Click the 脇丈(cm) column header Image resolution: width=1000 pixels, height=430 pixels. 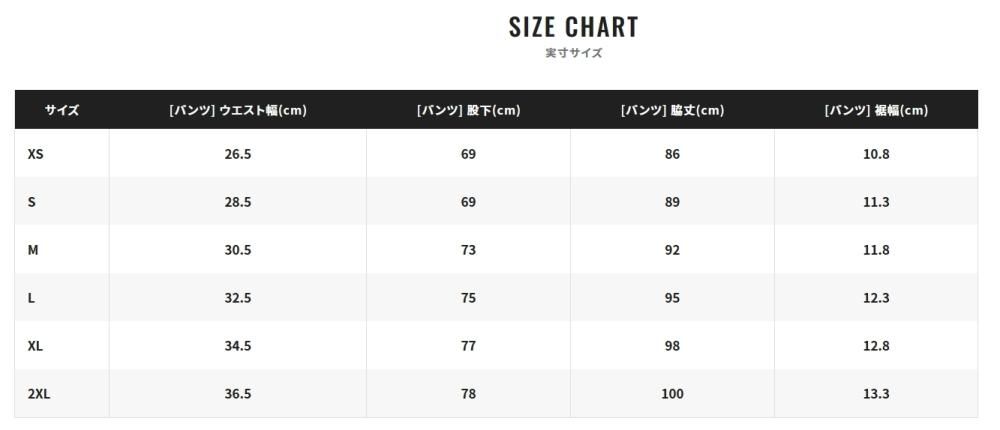[x=672, y=110]
